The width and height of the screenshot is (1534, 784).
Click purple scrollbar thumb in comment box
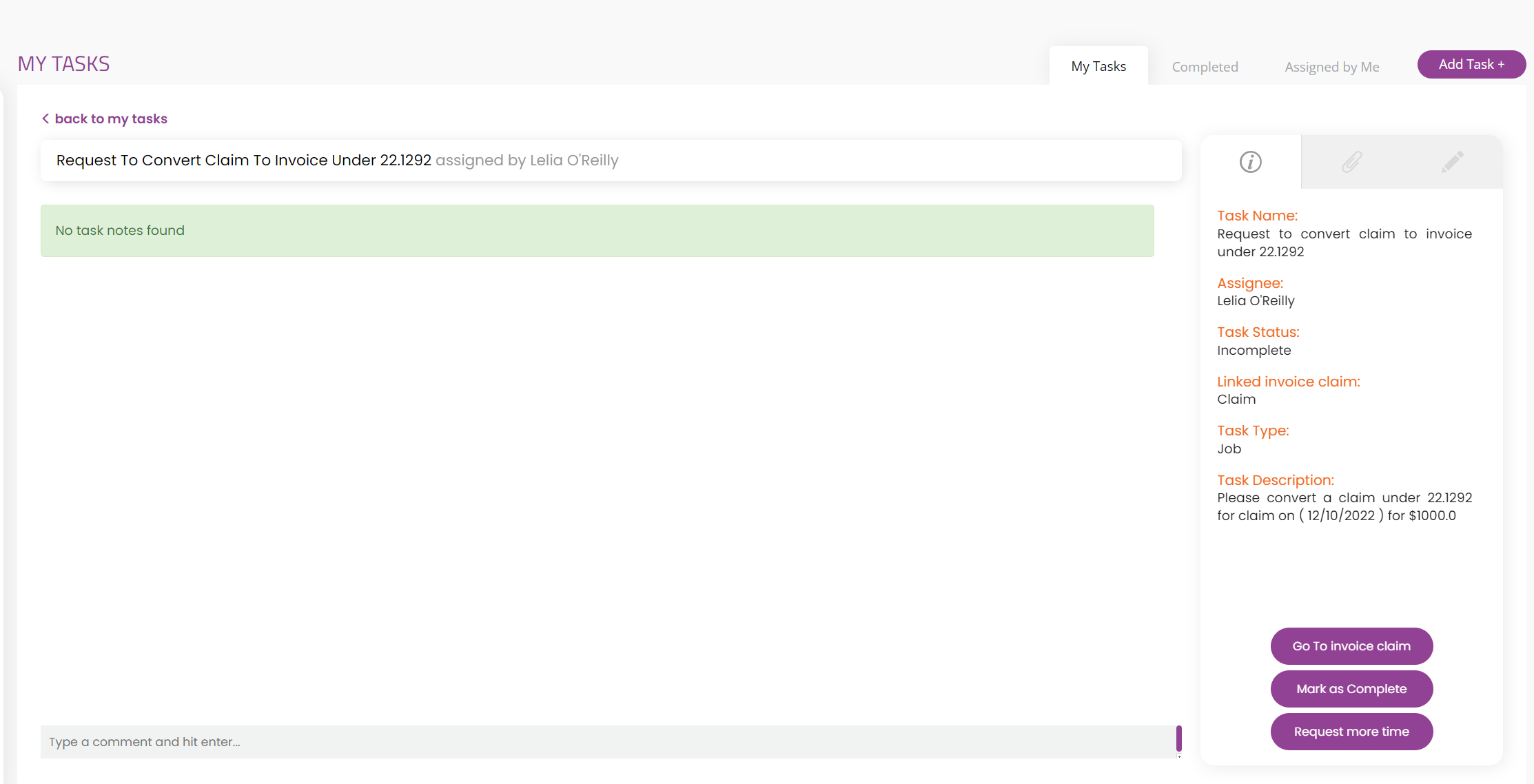1178,738
